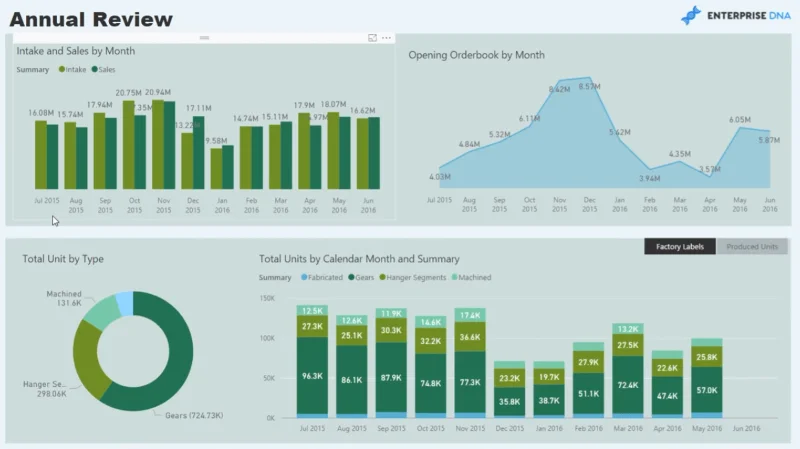Screen dimensions: 800x449
Task: Click the 17.4K Machined segment for Nov 2015
Action: pos(470,315)
